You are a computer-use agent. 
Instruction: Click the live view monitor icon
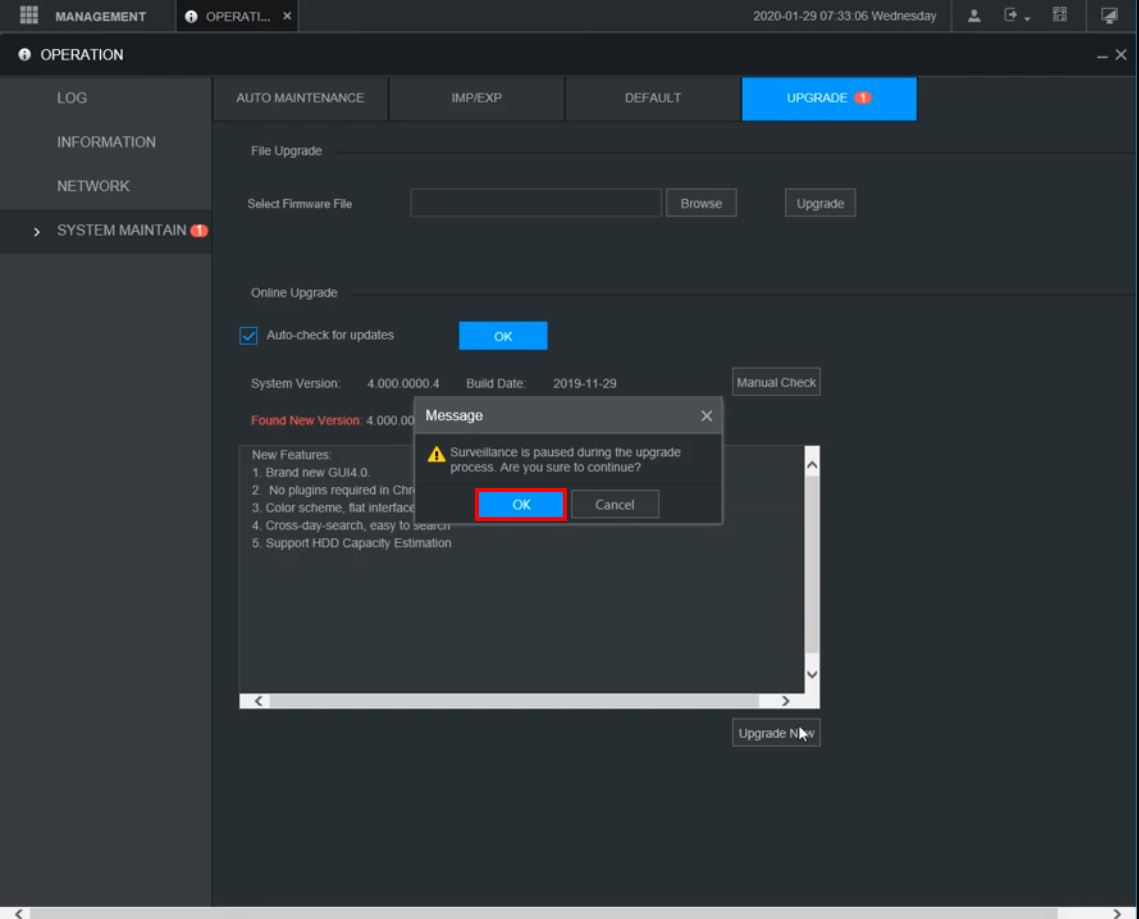tap(1109, 16)
